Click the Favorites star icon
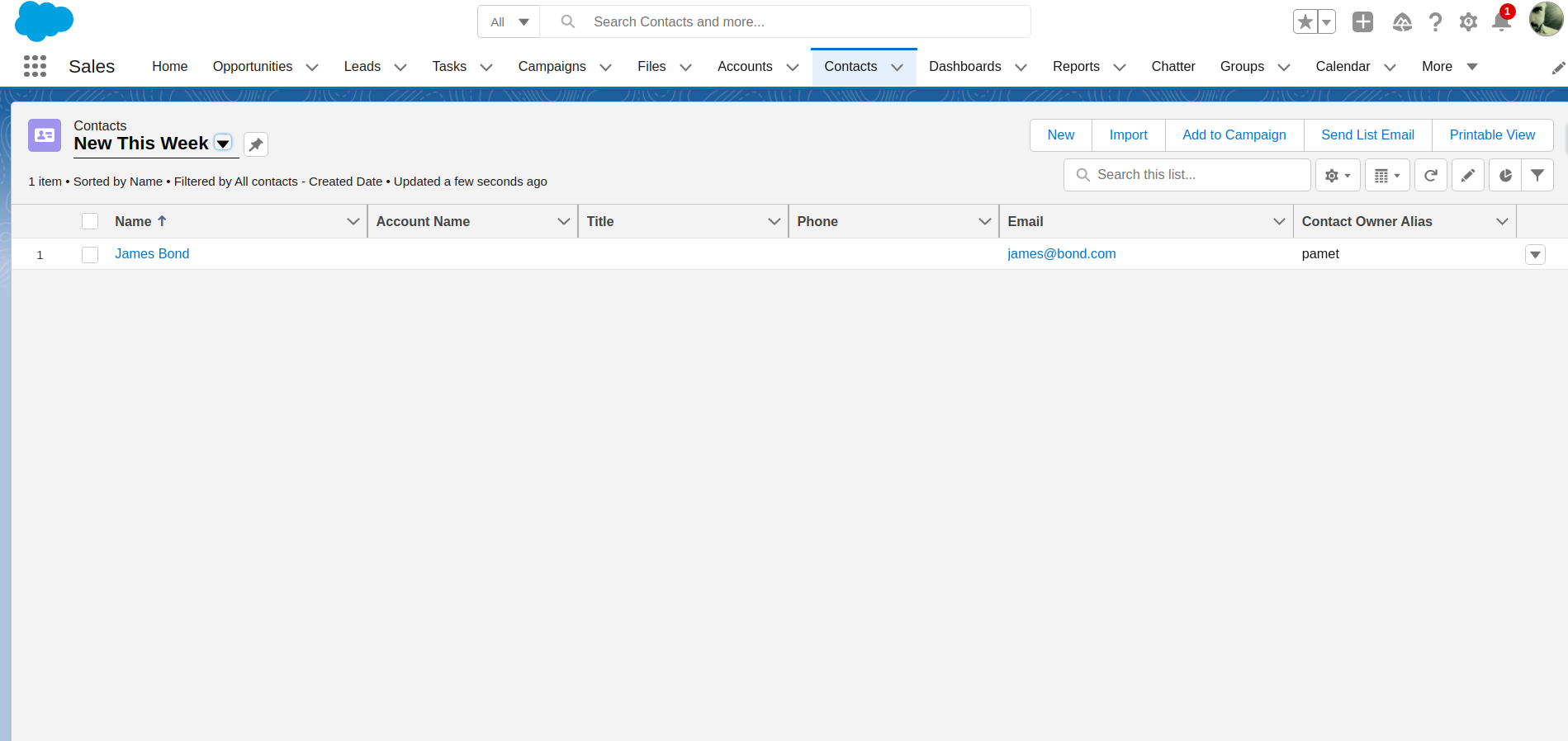This screenshot has width=1568, height=741. click(1305, 22)
